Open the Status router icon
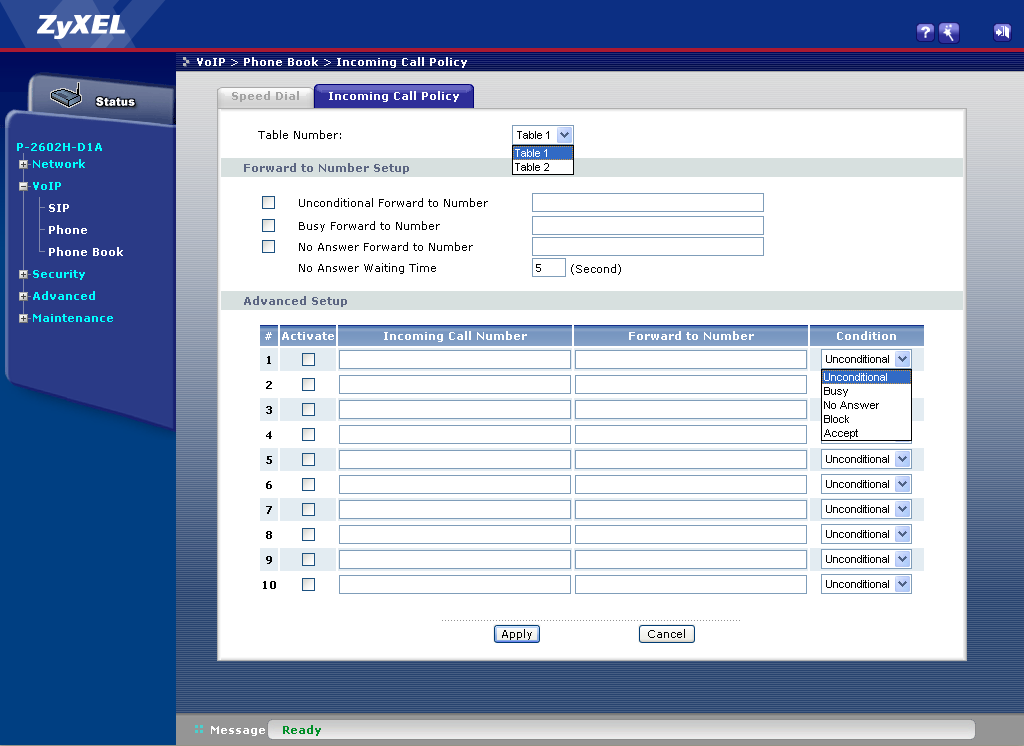 point(66,96)
